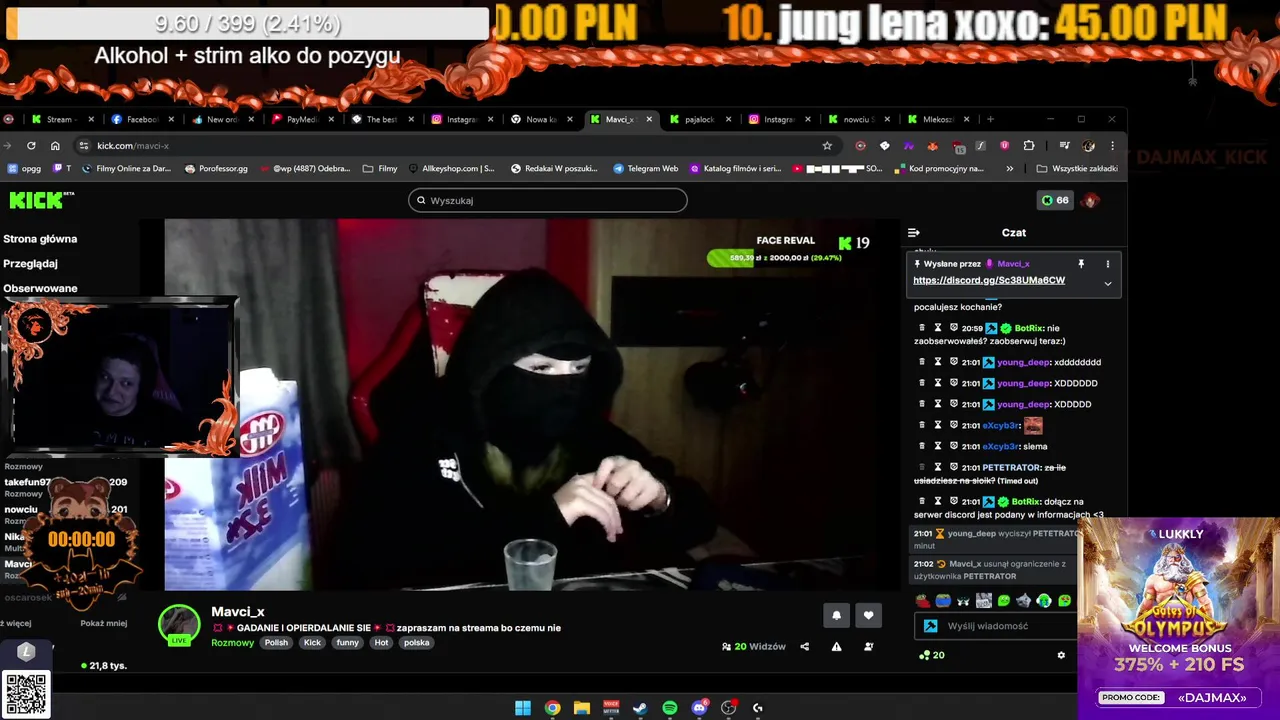Bookmark this page with the star icon
1280x720 pixels.
(x=827, y=146)
